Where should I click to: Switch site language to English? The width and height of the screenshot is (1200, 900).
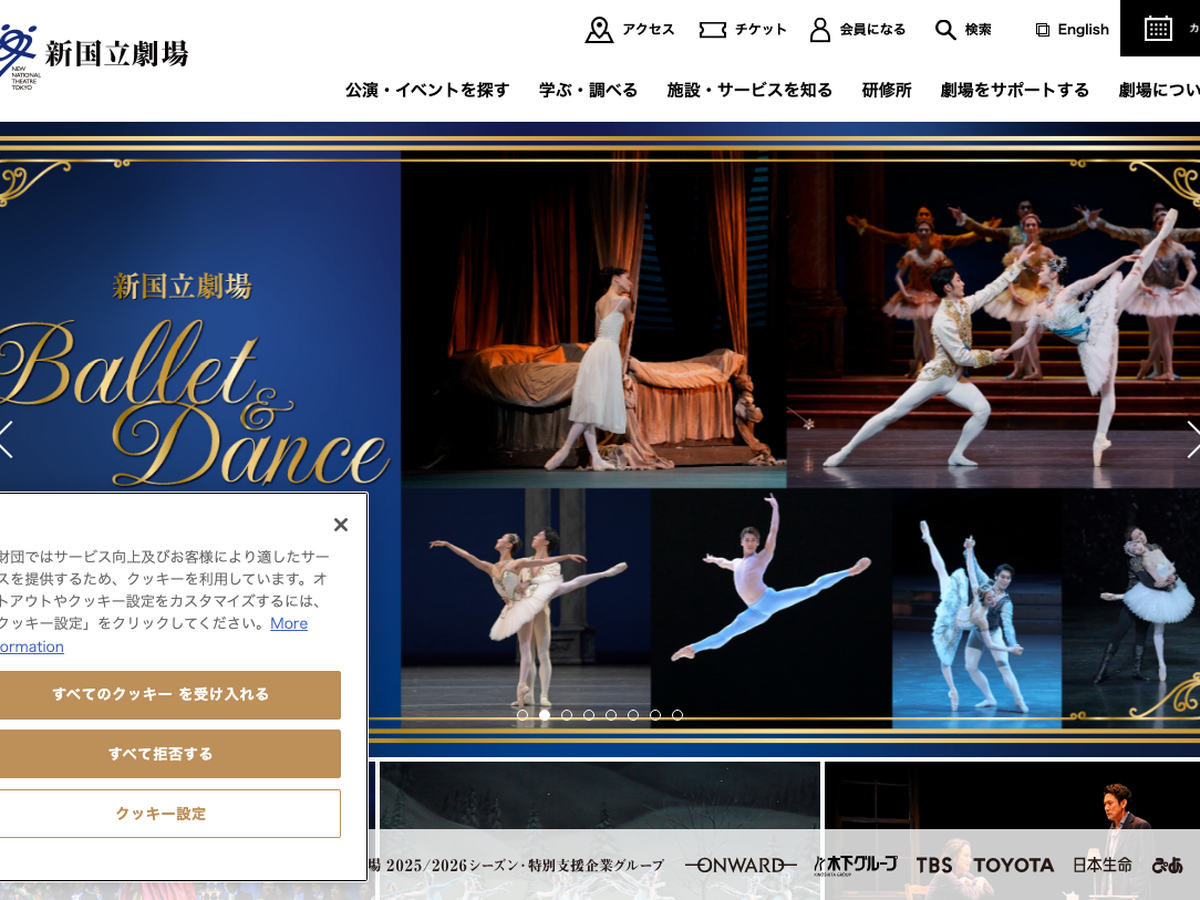point(1072,30)
